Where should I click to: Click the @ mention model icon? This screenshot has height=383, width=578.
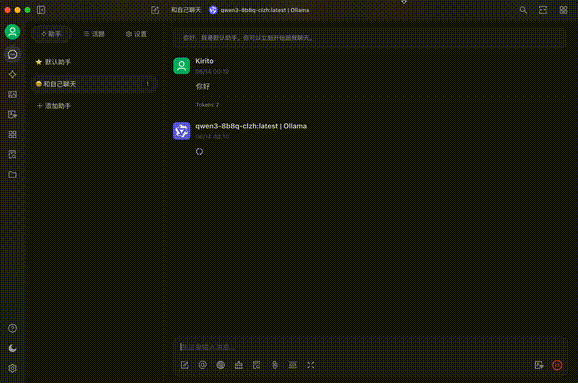point(202,365)
